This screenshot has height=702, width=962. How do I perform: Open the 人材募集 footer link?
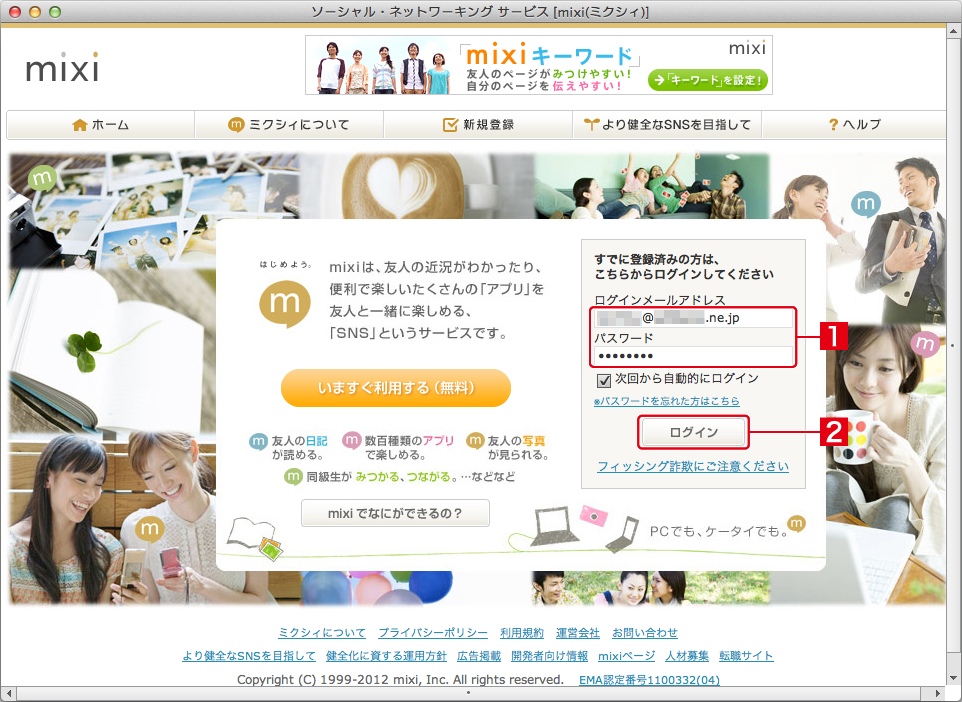[x=687, y=656]
